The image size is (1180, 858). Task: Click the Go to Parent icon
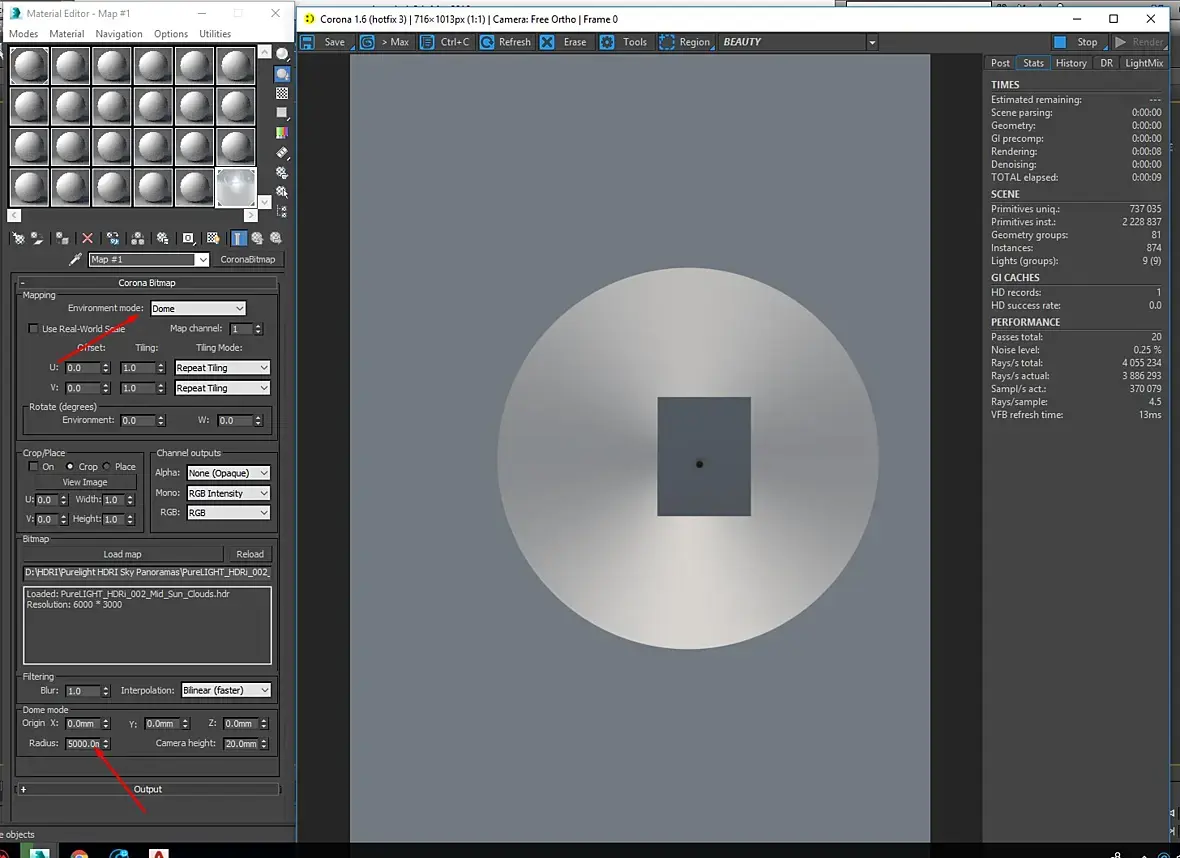tap(257, 239)
